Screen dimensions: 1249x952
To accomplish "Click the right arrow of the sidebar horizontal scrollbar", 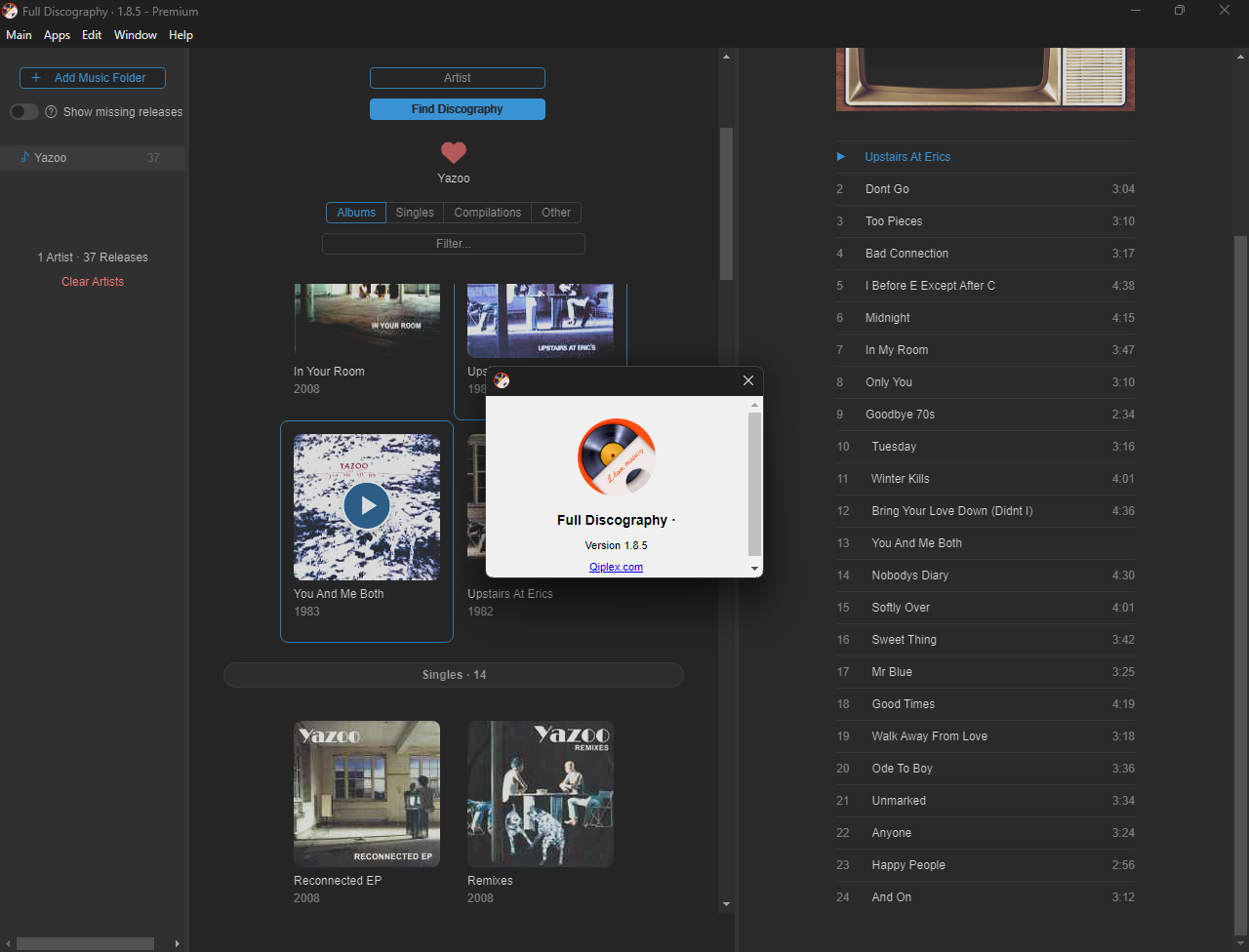I will click(177, 943).
